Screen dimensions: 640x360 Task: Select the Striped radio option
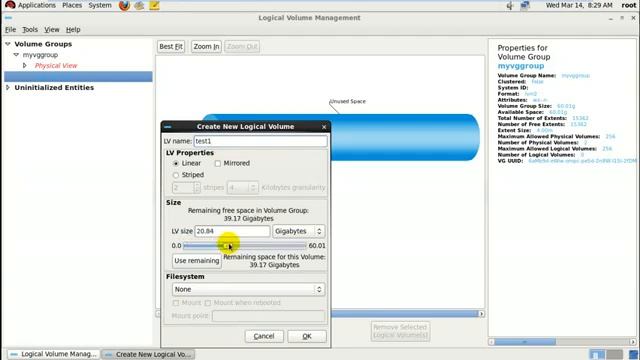(x=176, y=175)
